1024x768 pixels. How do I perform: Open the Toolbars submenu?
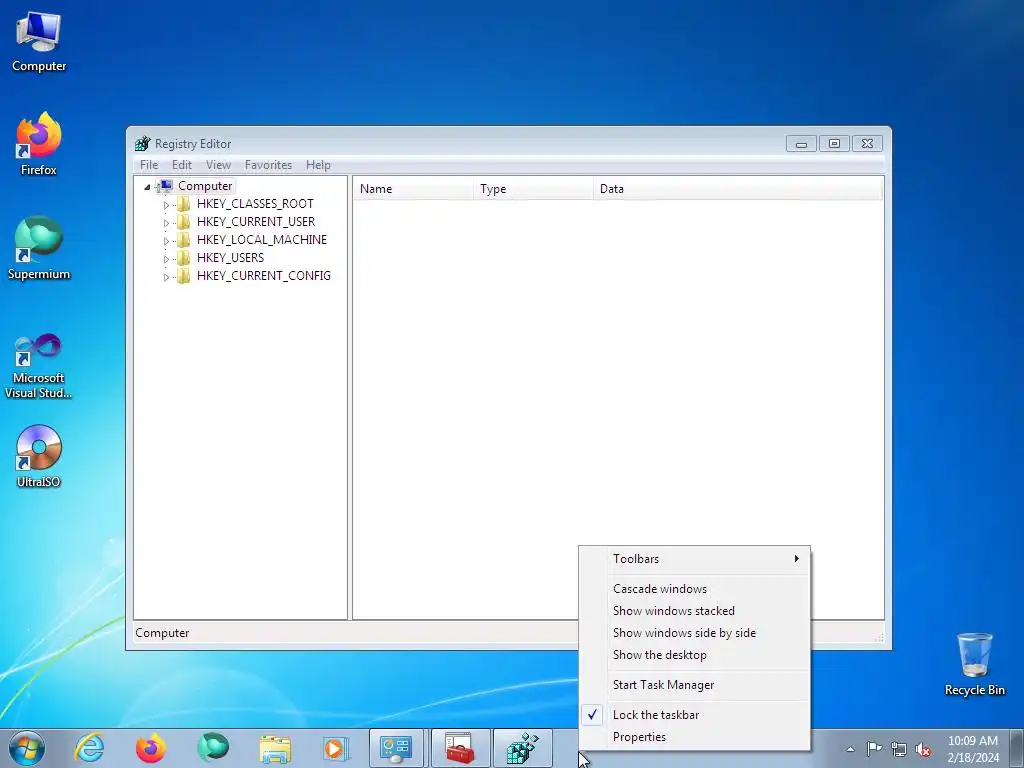tap(694, 558)
